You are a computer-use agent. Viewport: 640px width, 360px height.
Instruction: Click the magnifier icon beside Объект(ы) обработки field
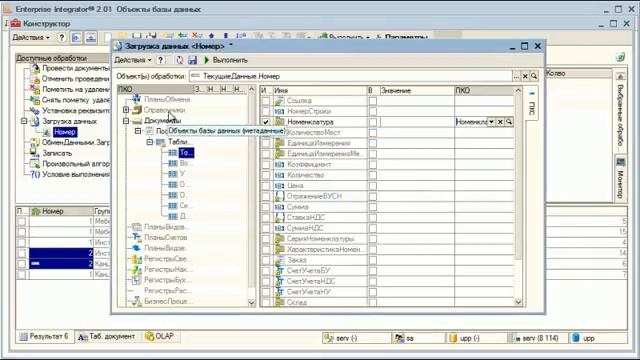pos(534,76)
